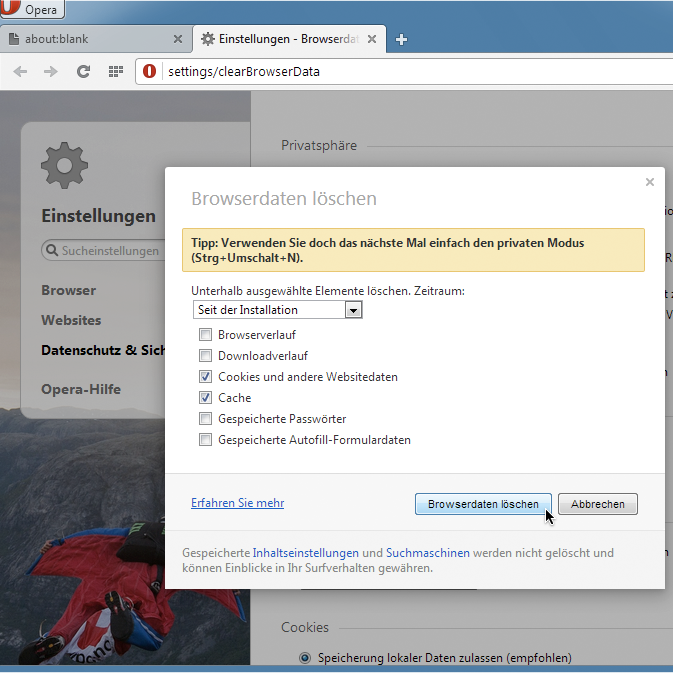This screenshot has height=673, width=673.
Task: Open the Zeitraum dropdown Seit der Installation
Action: (278, 309)
